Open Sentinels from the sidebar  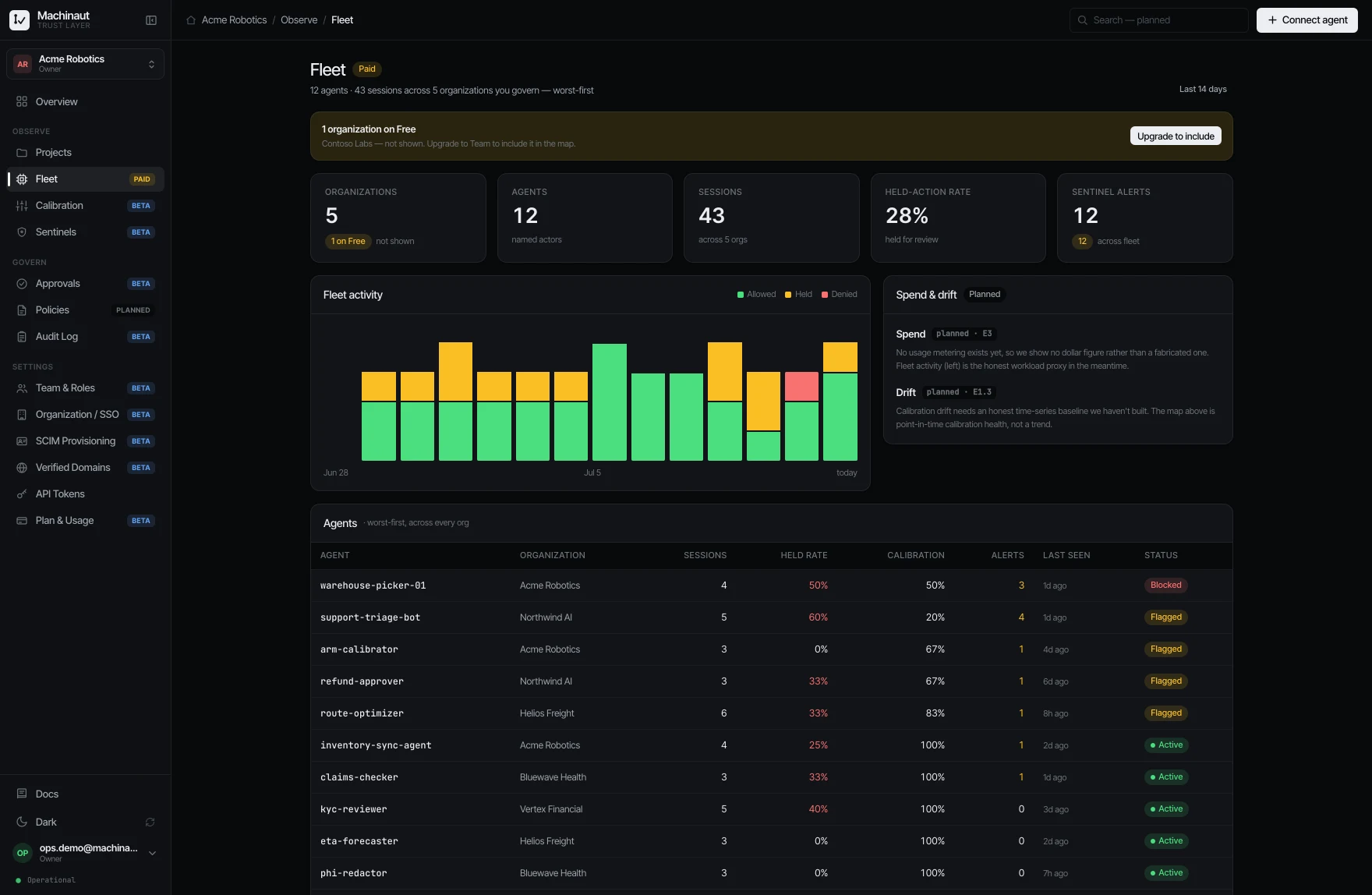point(85,232)
